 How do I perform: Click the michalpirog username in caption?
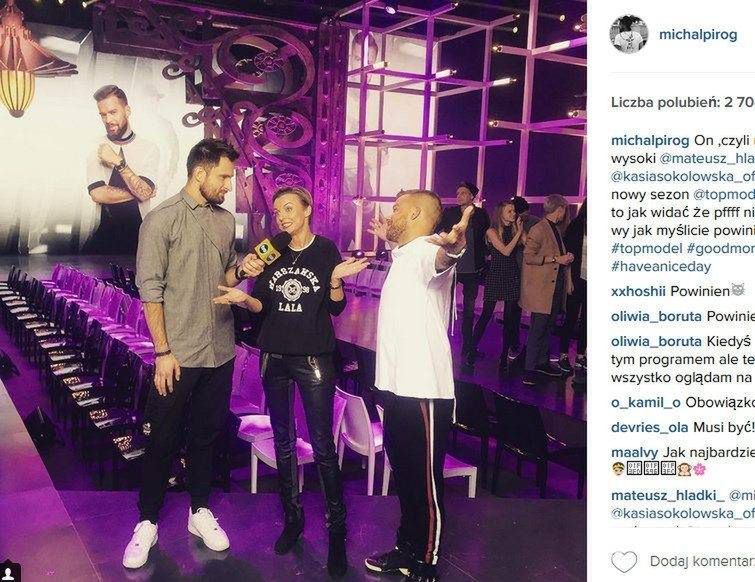[x=650, y=141]
